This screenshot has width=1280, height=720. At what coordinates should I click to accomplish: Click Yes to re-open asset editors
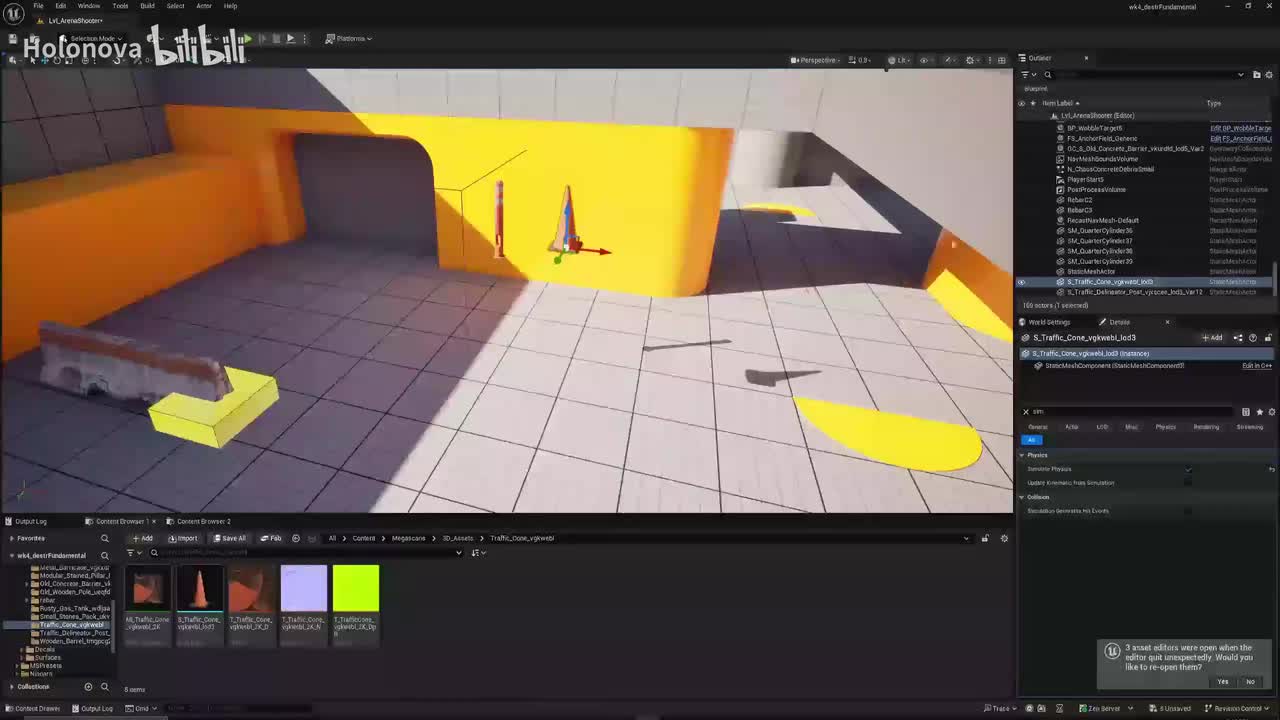tap(1223, 682)
